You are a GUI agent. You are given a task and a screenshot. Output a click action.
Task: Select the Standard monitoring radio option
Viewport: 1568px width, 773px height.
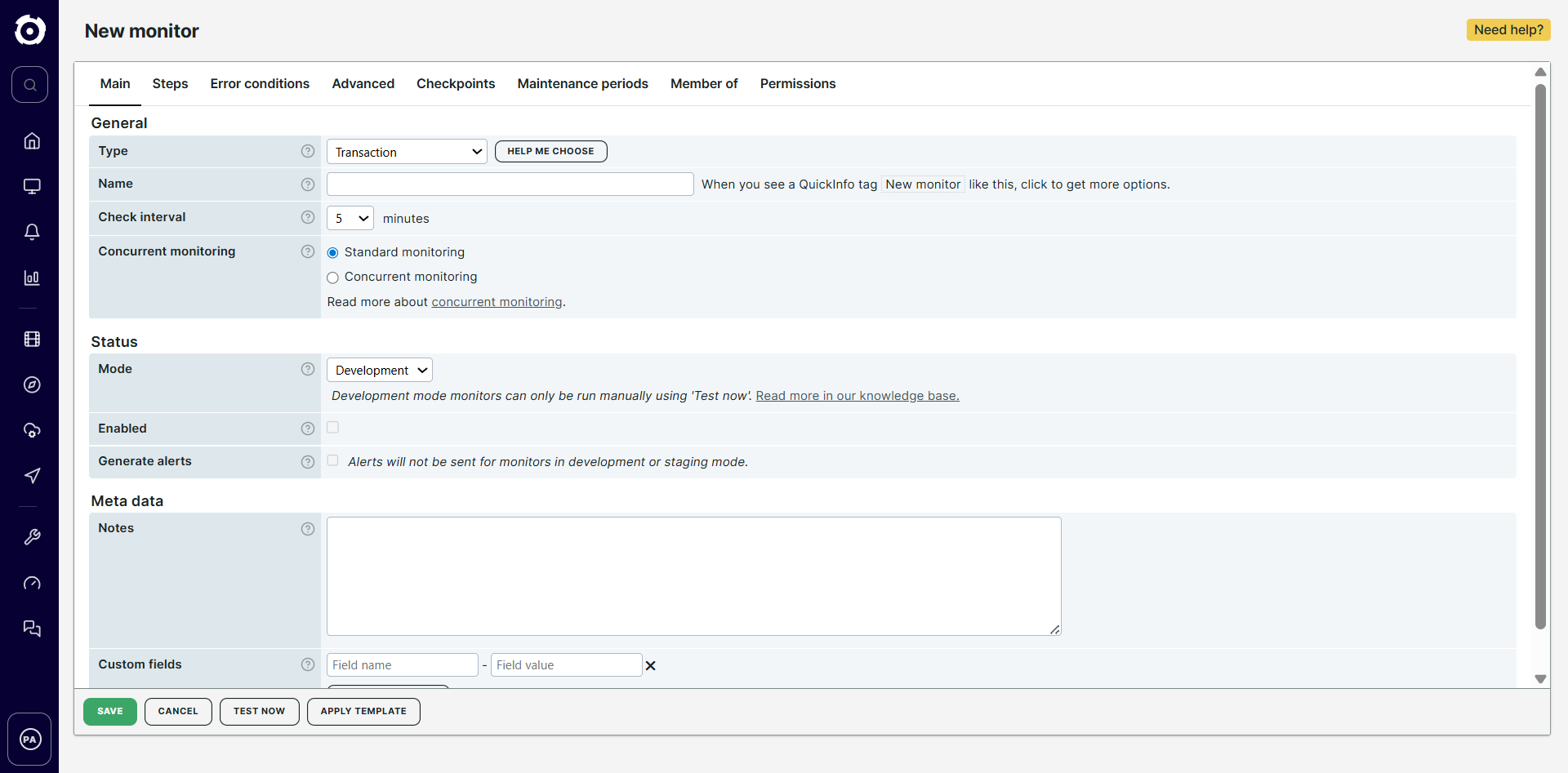coord(333,253)
